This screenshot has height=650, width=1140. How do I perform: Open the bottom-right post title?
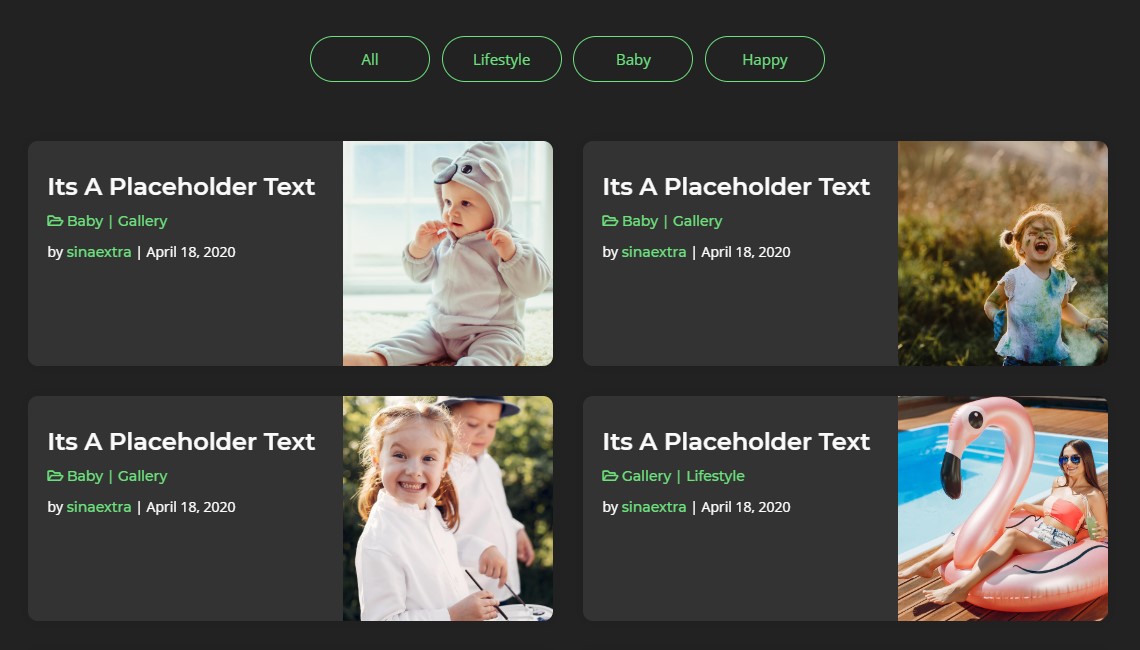point(736,442)
